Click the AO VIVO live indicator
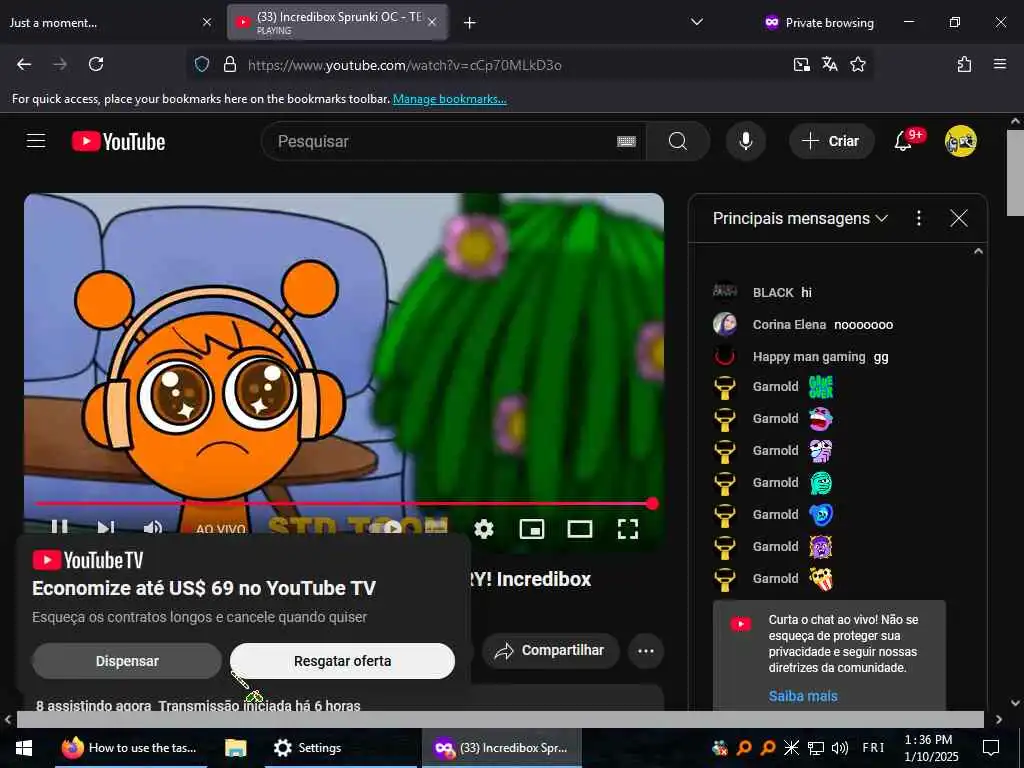 [221, 528]
